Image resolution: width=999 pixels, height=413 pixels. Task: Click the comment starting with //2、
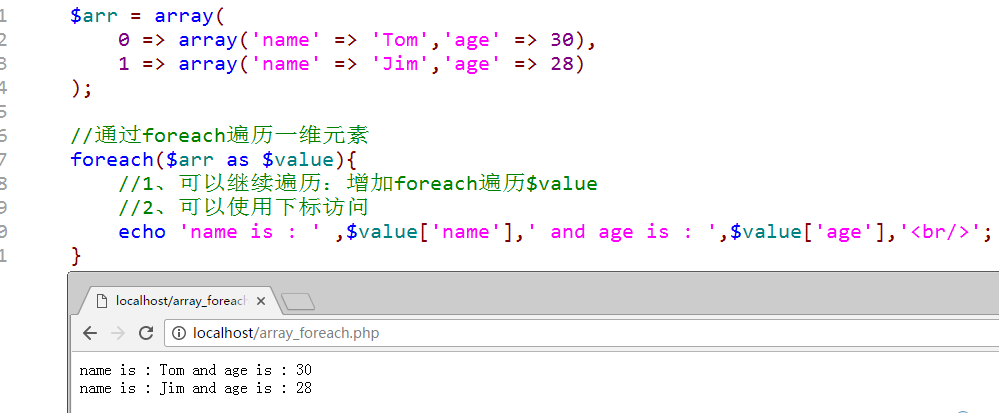pyautogui.click(x=243, y=208)
